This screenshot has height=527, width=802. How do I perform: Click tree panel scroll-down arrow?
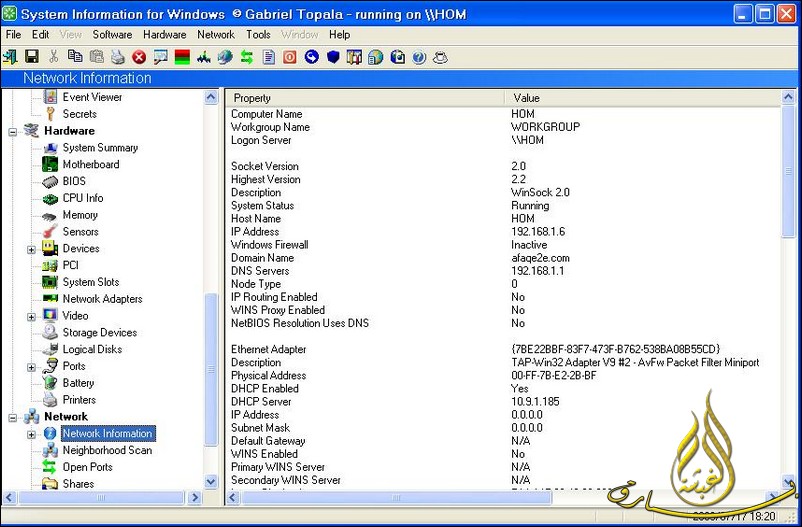(x=211, y=481)
